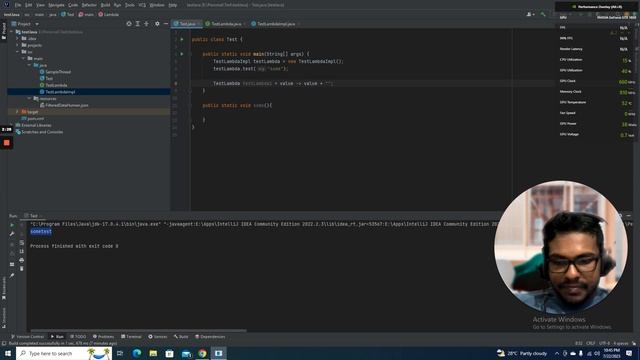Open the File menu
The image size is (640, 360).
click(18, 5)
